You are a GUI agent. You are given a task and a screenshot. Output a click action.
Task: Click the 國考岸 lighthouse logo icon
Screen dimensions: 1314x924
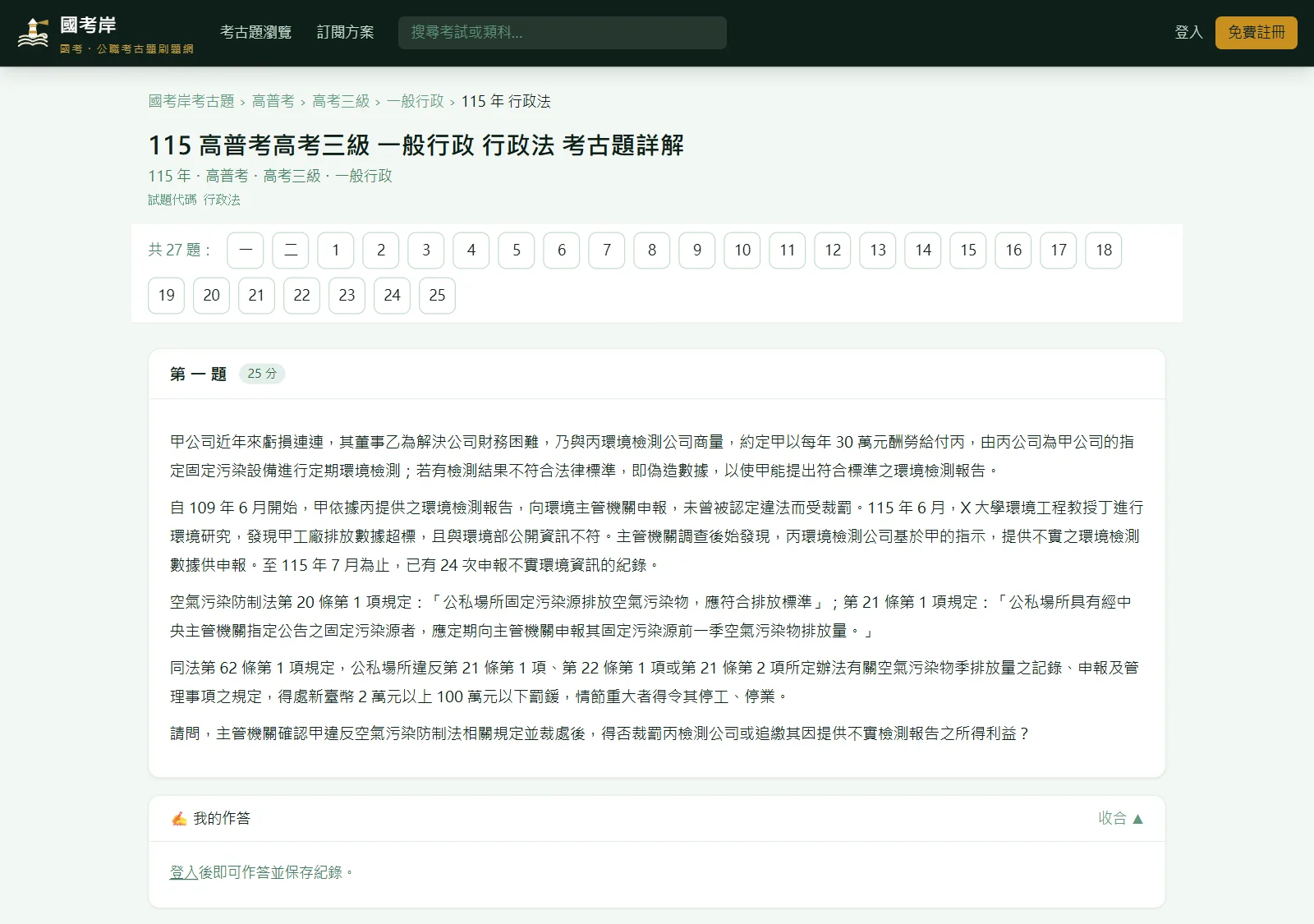pos(33,33)
